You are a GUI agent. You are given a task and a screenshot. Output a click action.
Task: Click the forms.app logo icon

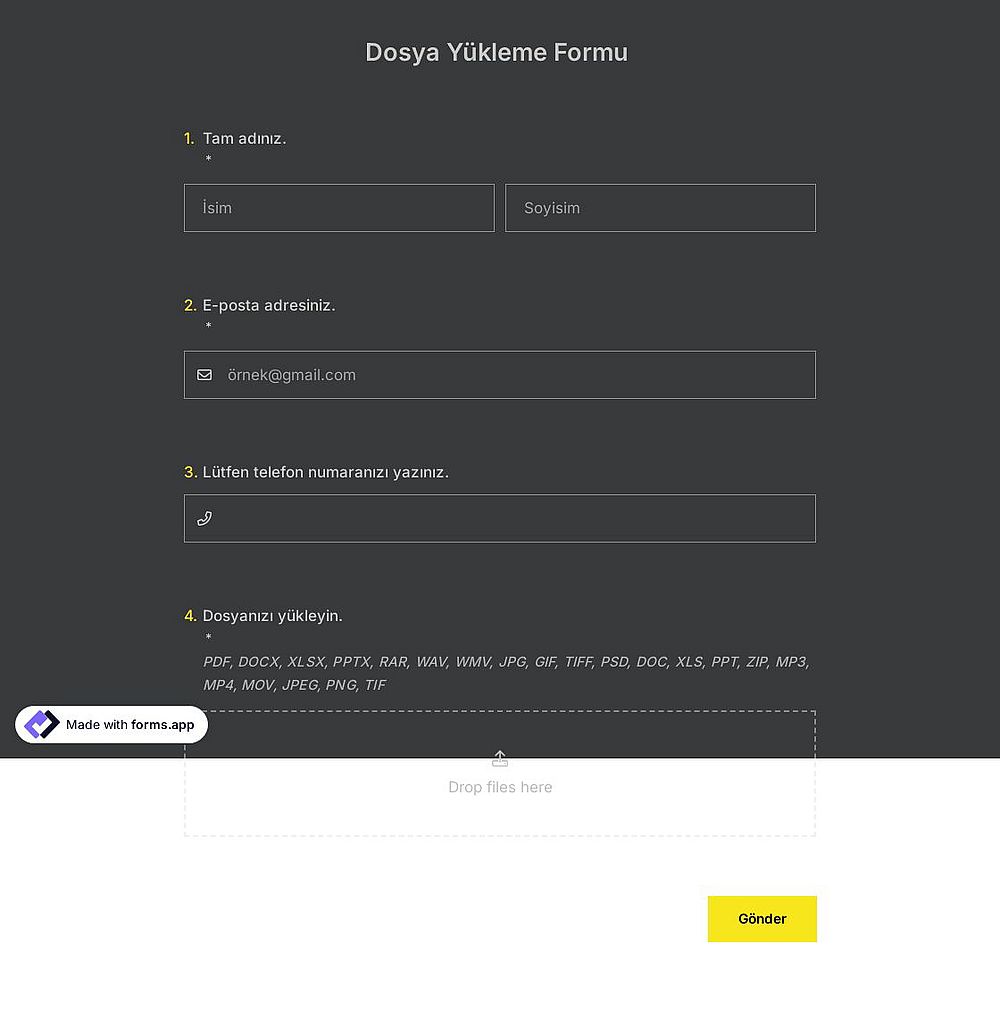pyautogui.click(x=42, y=725)
